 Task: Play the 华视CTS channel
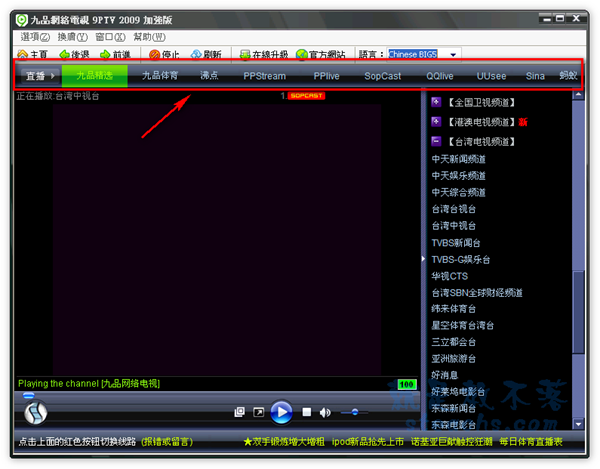[449, 276]
